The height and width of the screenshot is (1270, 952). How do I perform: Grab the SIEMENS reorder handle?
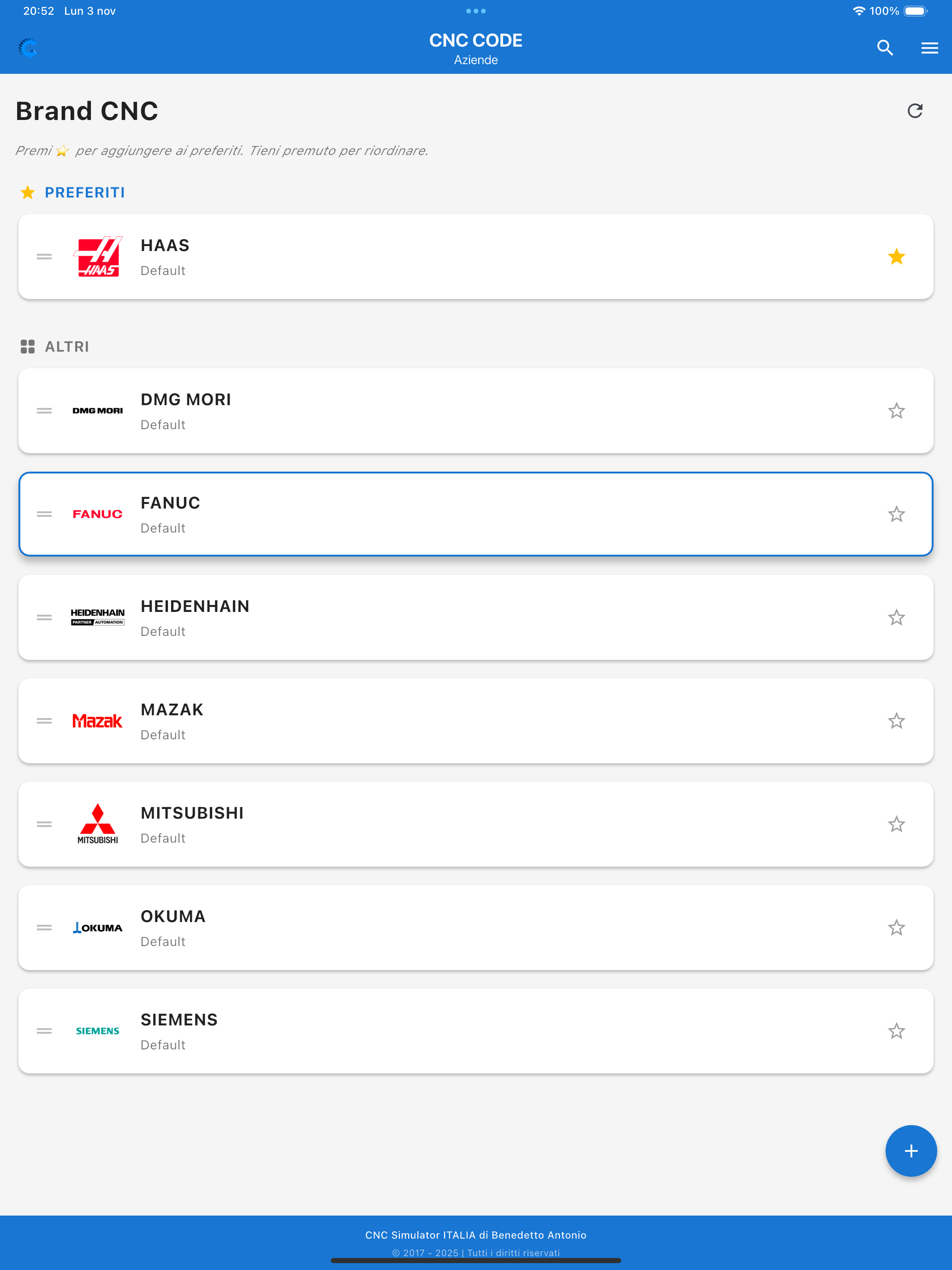(44, 1030)
